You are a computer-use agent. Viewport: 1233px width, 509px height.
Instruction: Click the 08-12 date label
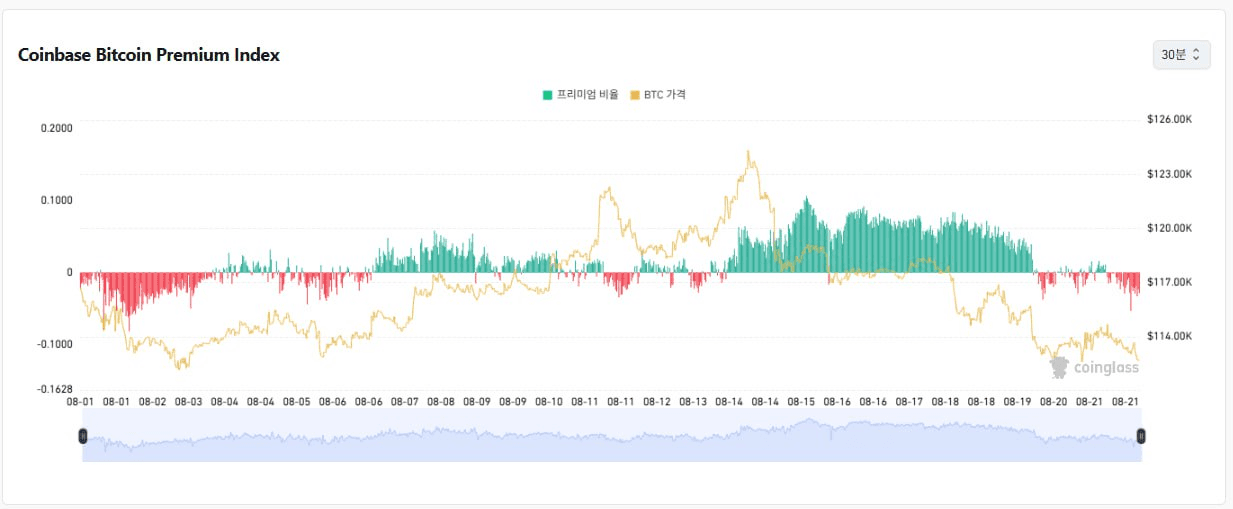pos(657,402)
